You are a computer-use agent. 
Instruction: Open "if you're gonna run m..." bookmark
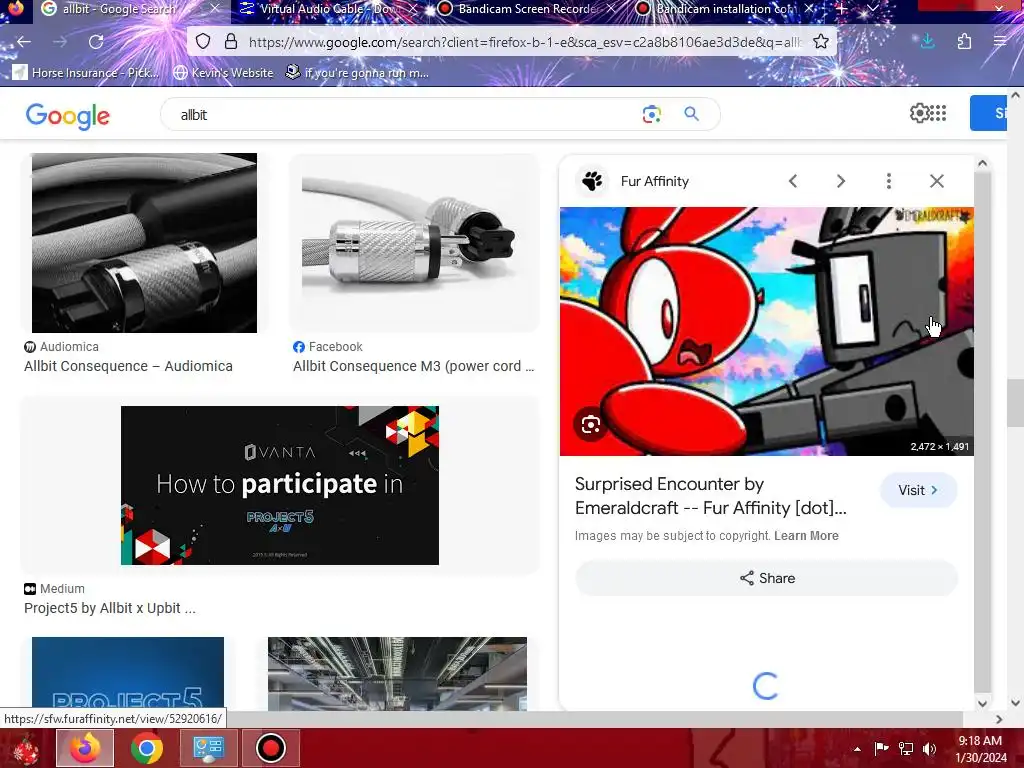point(358,72)
